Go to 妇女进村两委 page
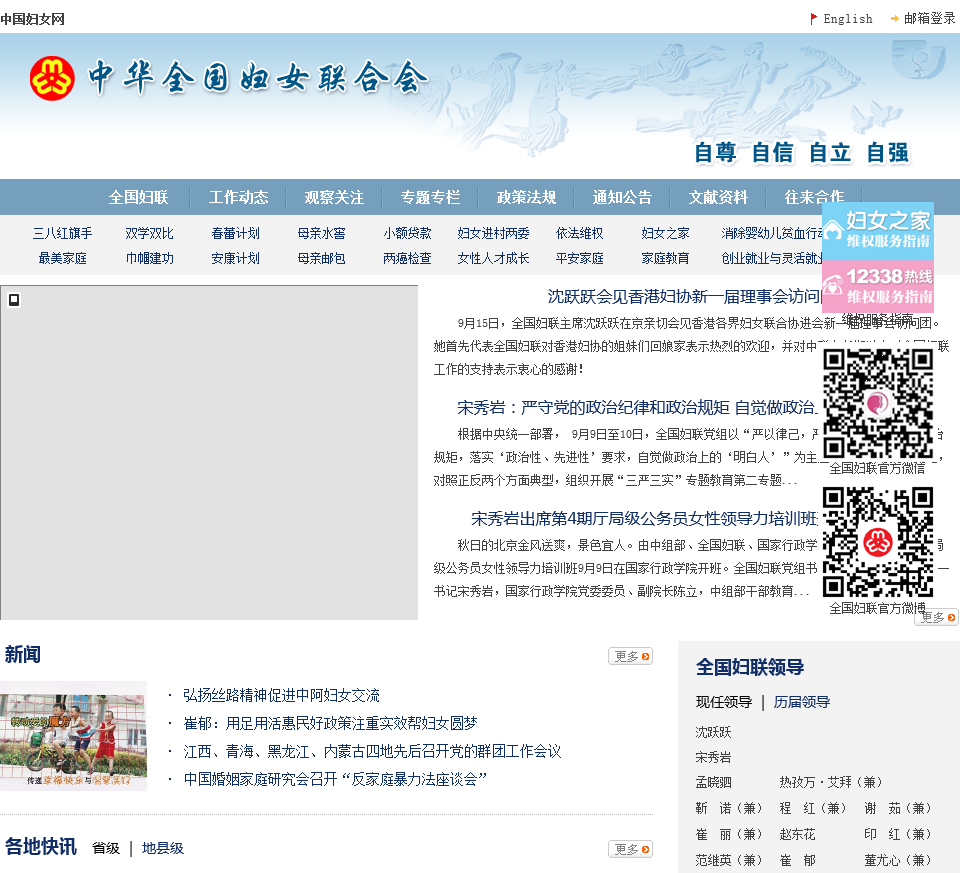960x873 pixels. click(x=493, y=233)
